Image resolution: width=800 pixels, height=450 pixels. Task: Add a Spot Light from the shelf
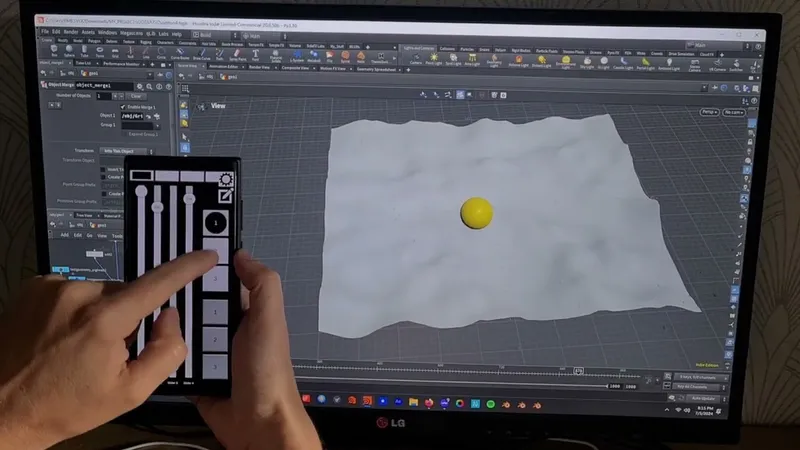point(453,60)
